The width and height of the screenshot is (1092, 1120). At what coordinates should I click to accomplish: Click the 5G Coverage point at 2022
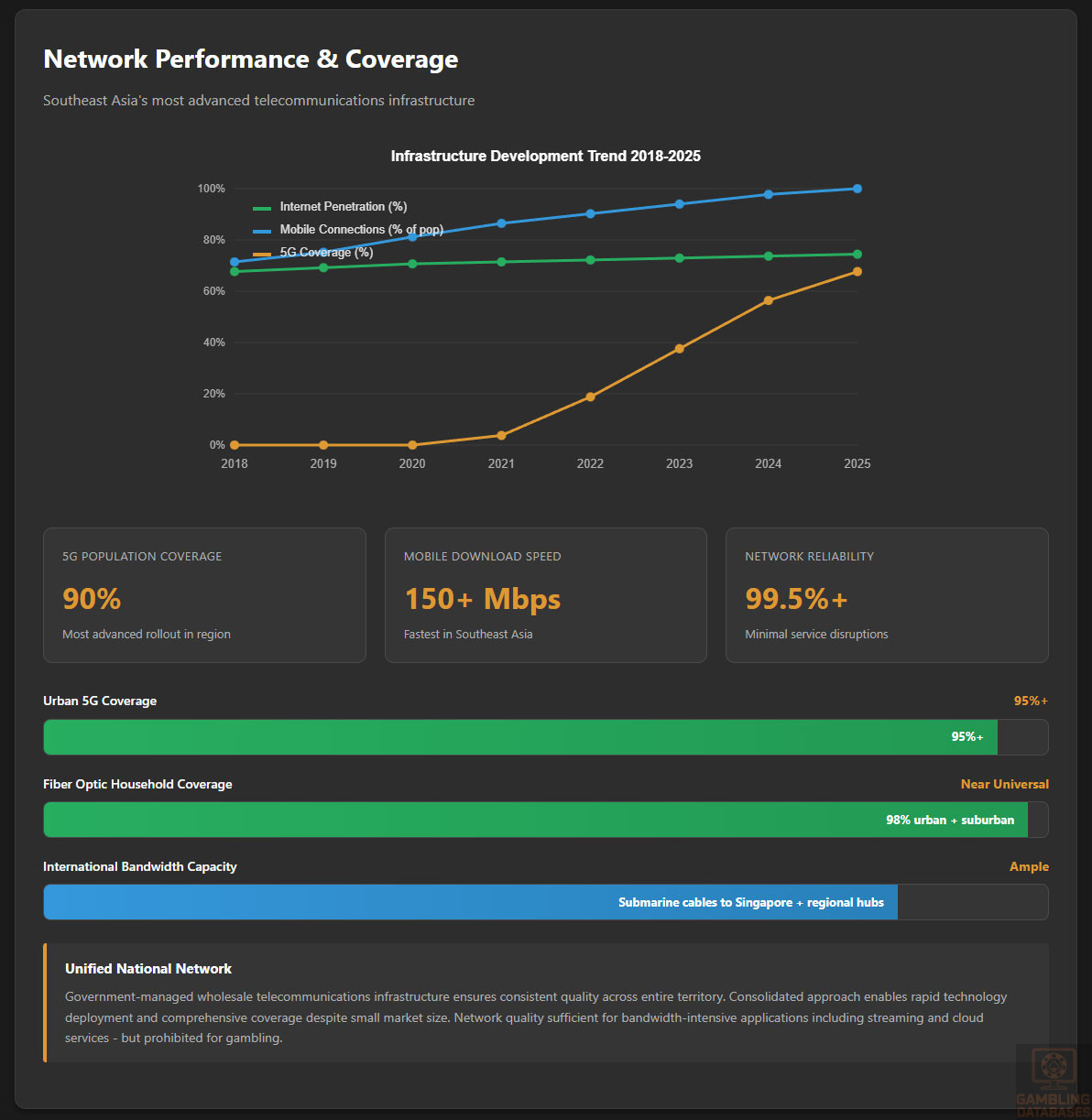(x=590, y=397)
